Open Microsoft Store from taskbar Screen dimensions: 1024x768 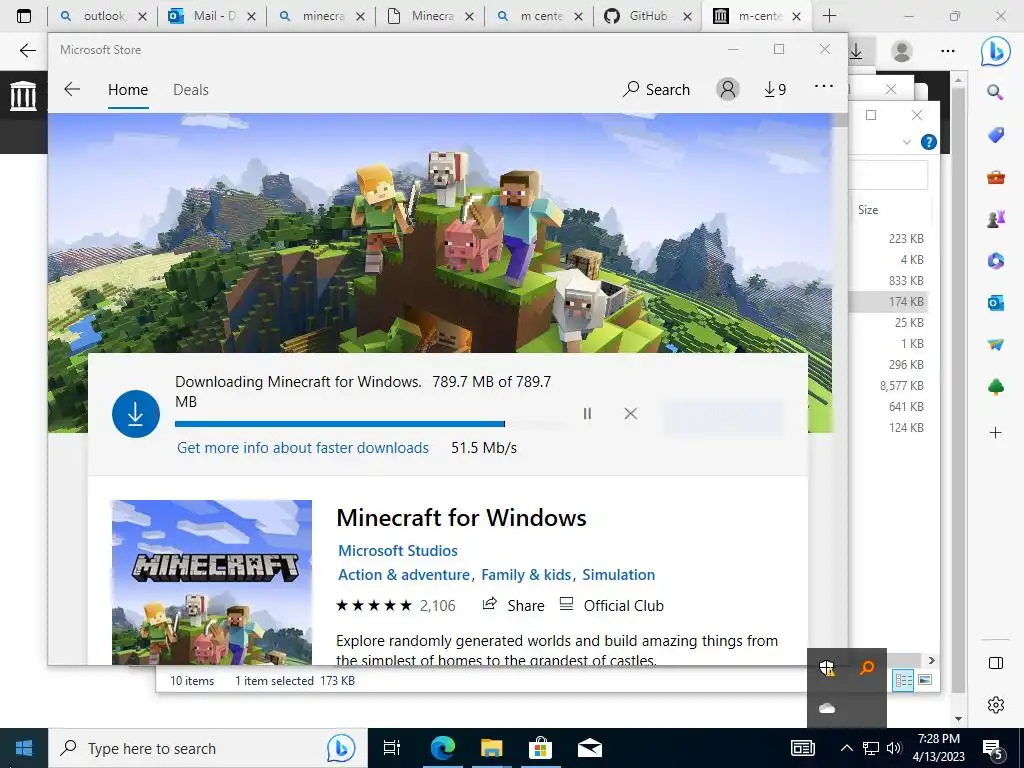click(541, 748)
